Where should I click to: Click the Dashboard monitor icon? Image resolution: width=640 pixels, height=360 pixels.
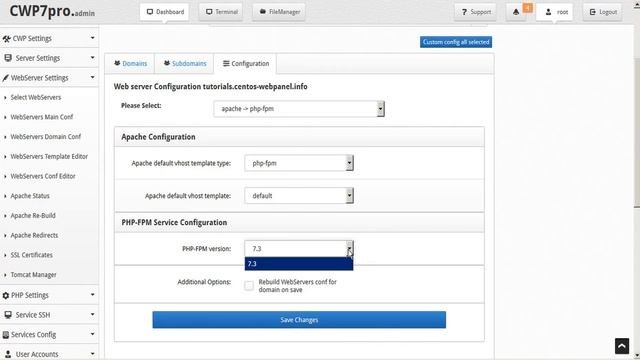click(150, 12)
